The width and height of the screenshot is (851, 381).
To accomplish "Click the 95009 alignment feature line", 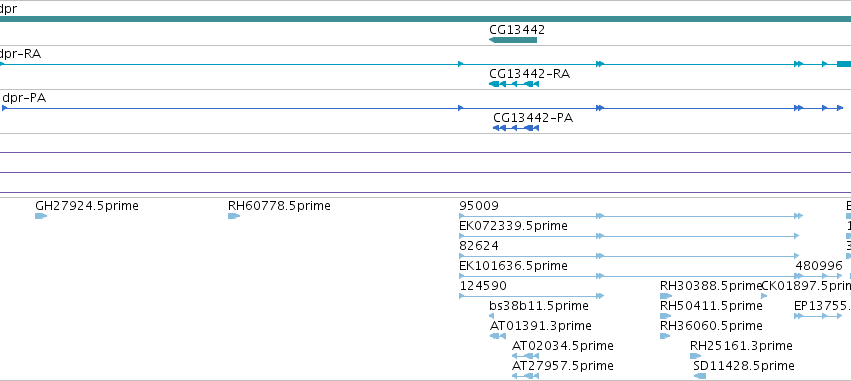I will coord(631,216).
